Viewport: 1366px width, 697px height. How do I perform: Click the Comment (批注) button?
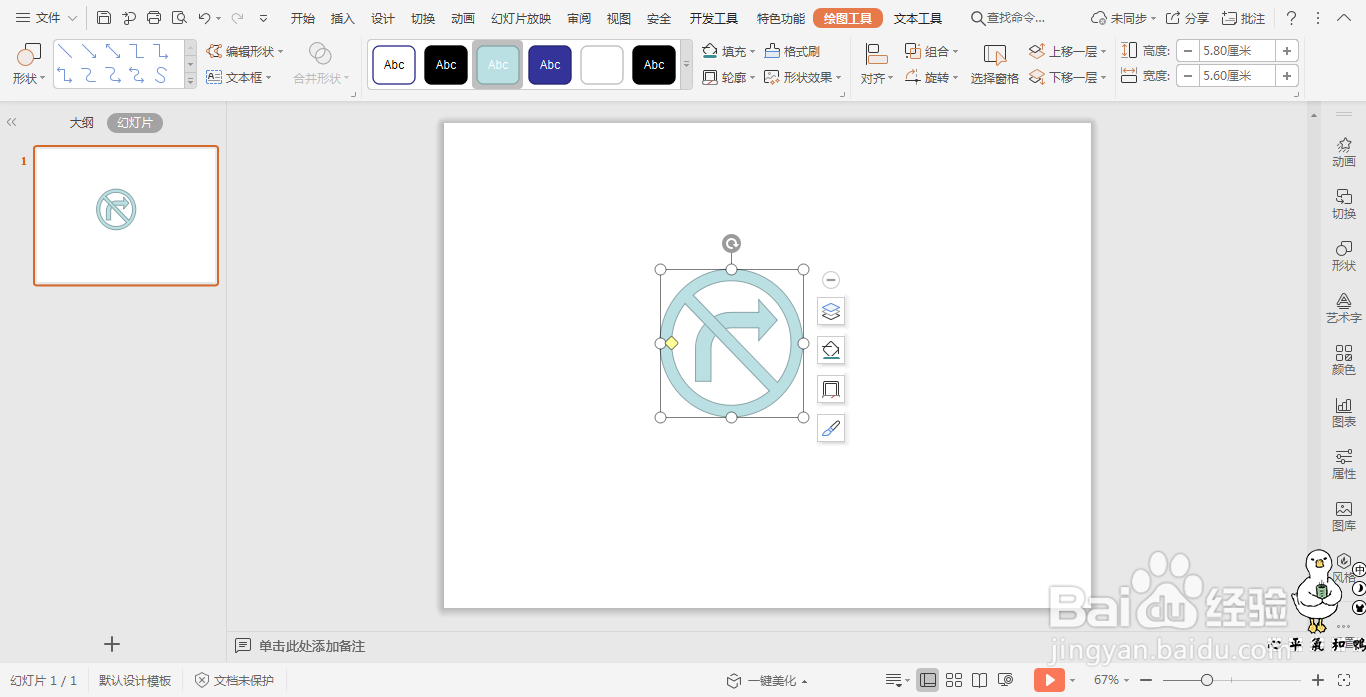[x=1243, y=18]
